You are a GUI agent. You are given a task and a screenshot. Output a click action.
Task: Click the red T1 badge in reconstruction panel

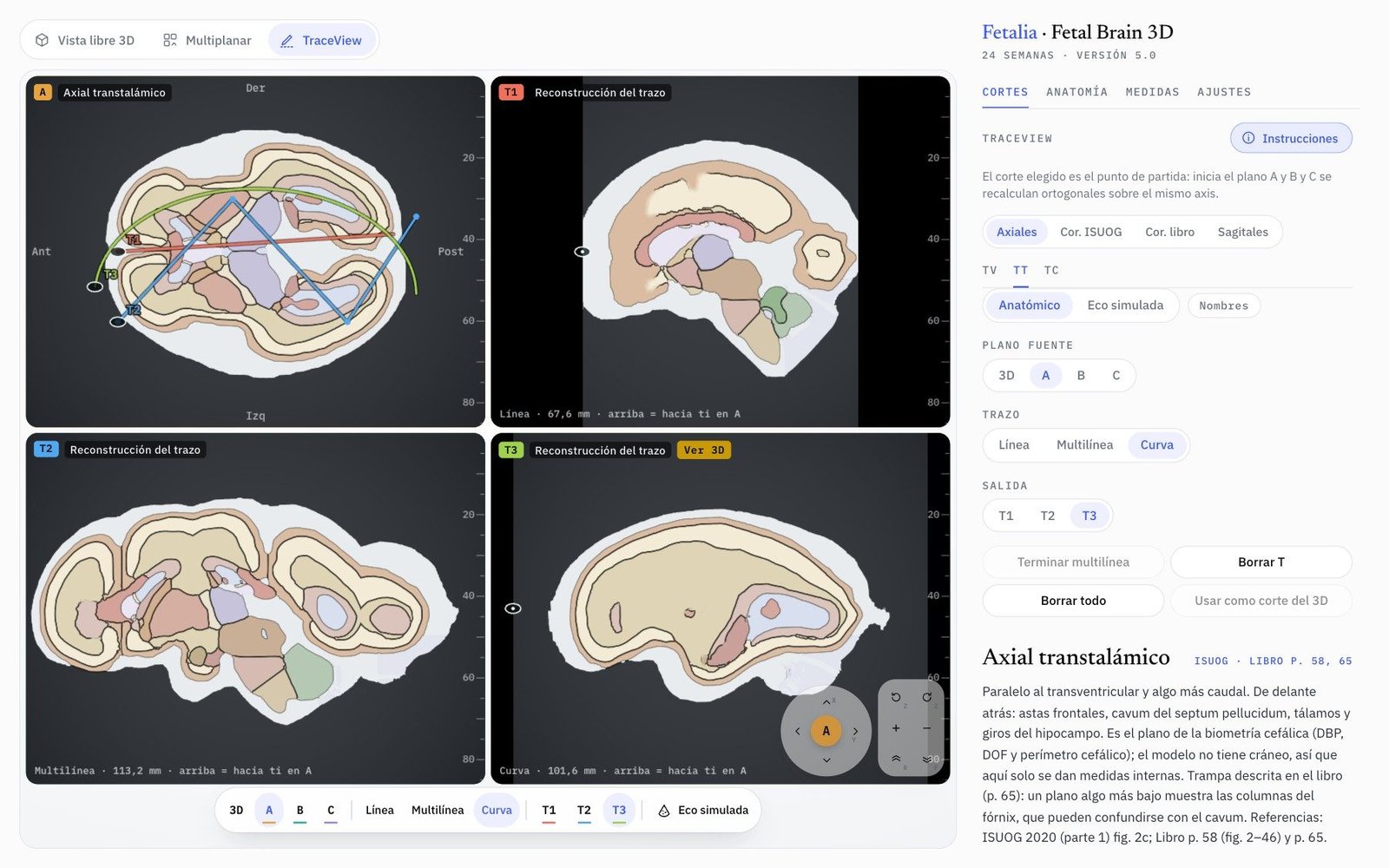(x=510, y=92)
